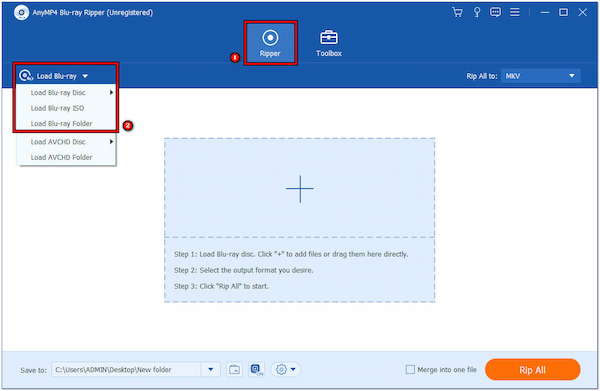The width and height of the screenshot is (600, 391).
Task: Open the gear settings icon
Action: coord(286,370)
